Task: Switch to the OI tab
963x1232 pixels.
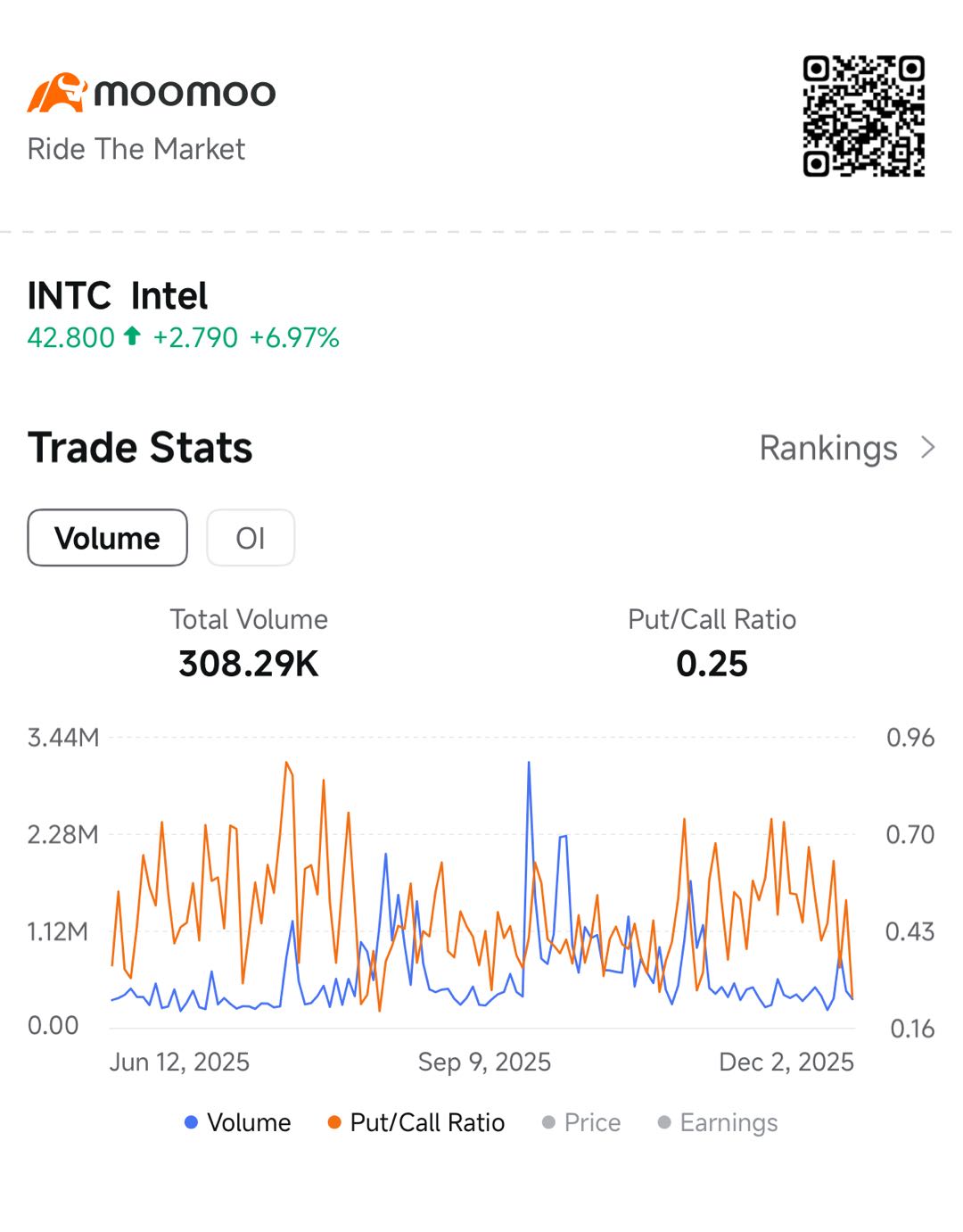Action: click(251, 538)
